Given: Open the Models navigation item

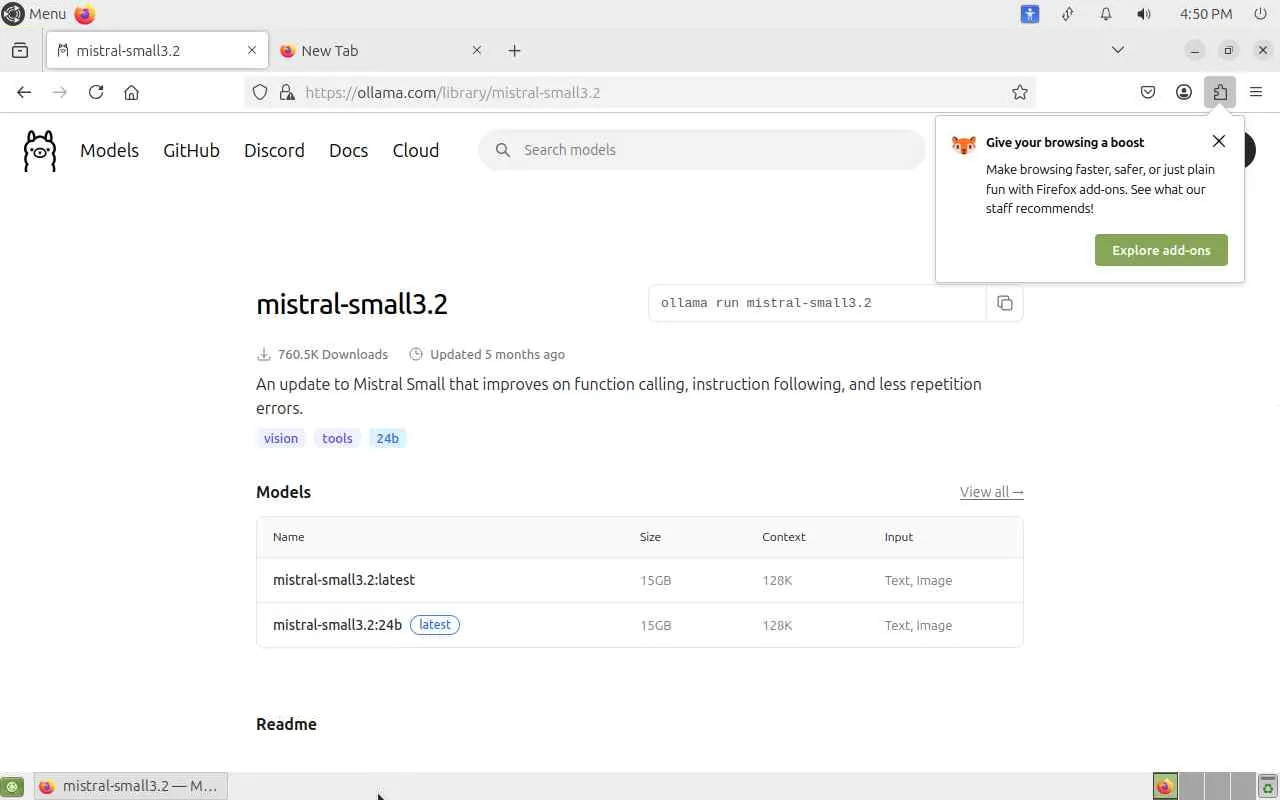Looking at the screenshot, I should 109,150.
